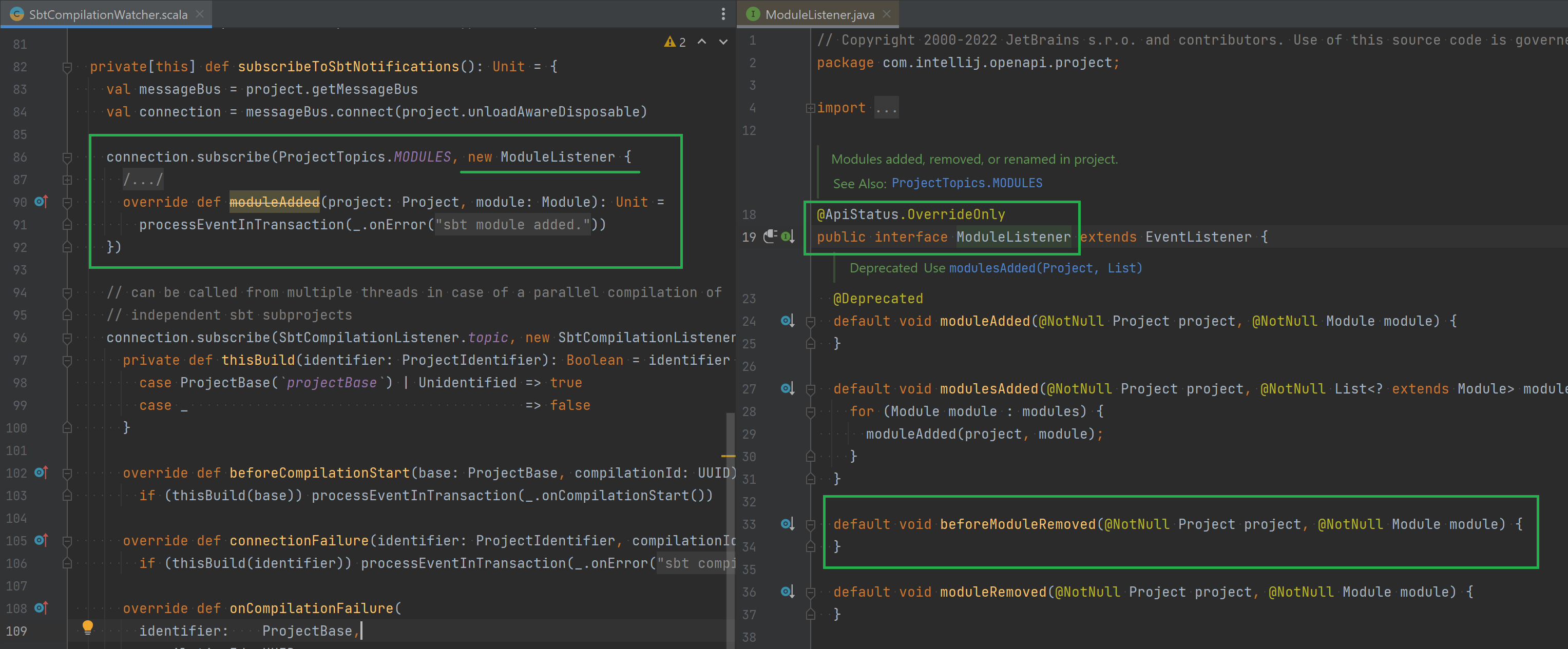Click the struck-through moduleAdded method name
The height and width of the screenshot is (649, 1568).
[275, 202]
